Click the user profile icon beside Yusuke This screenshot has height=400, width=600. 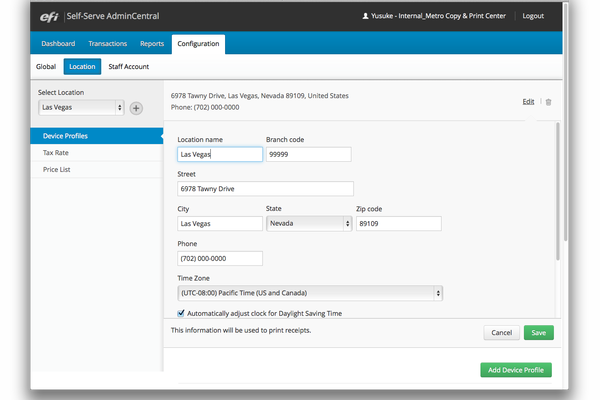(x=365, y=16)
